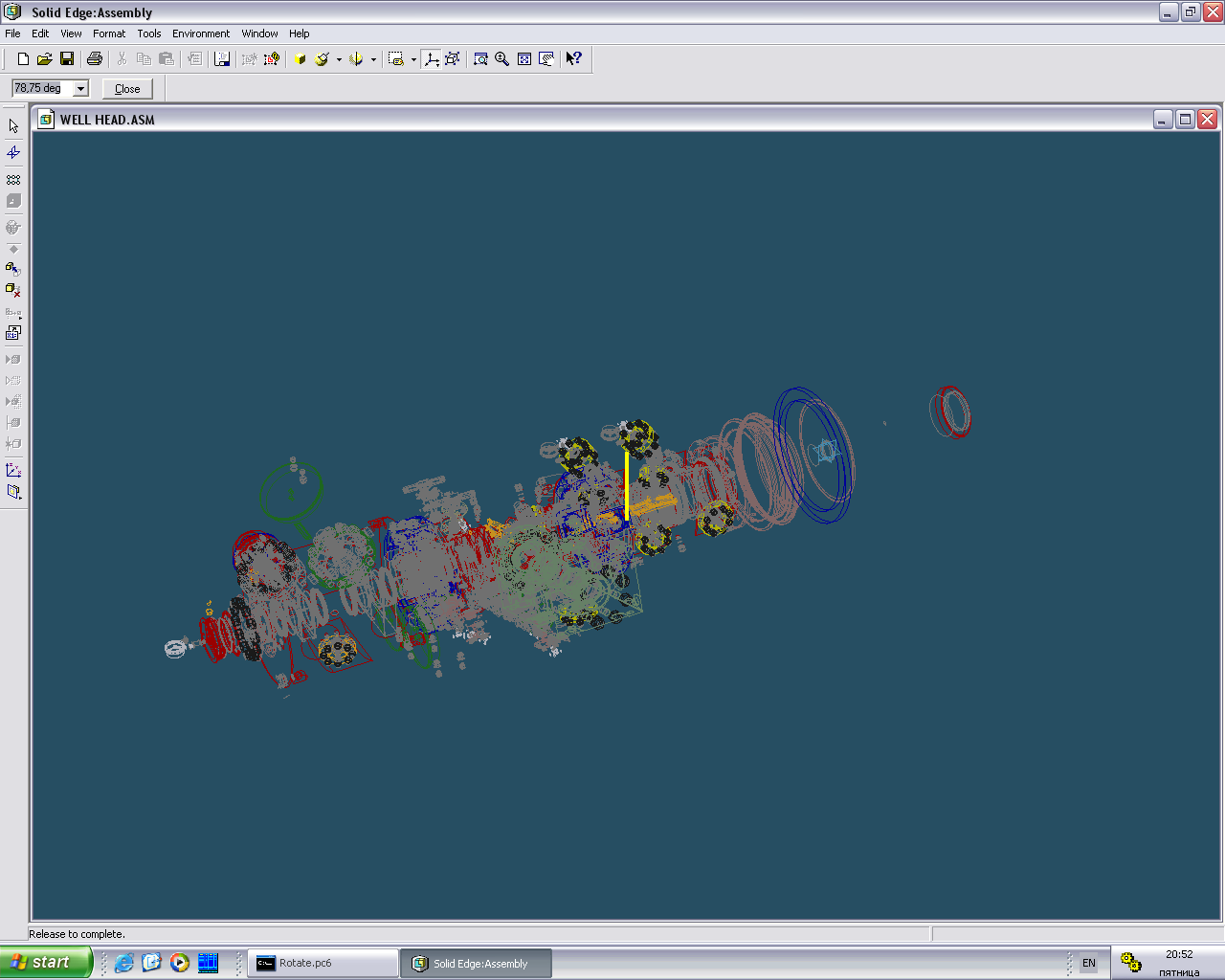
Task: Toggle the Rotate axes tool button
Action: pos(432,59)
